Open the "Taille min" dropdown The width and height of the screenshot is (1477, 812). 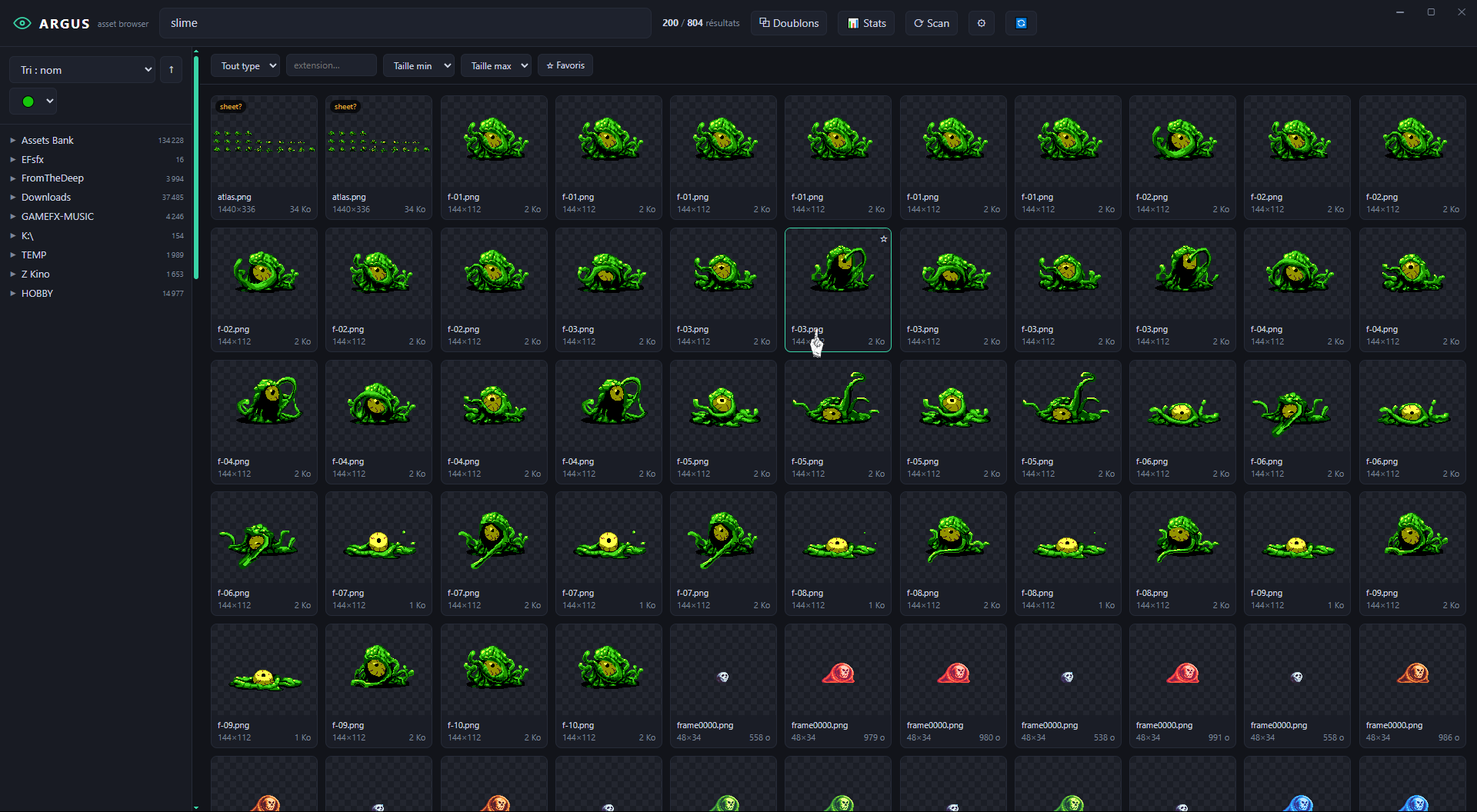coord(419,65)
